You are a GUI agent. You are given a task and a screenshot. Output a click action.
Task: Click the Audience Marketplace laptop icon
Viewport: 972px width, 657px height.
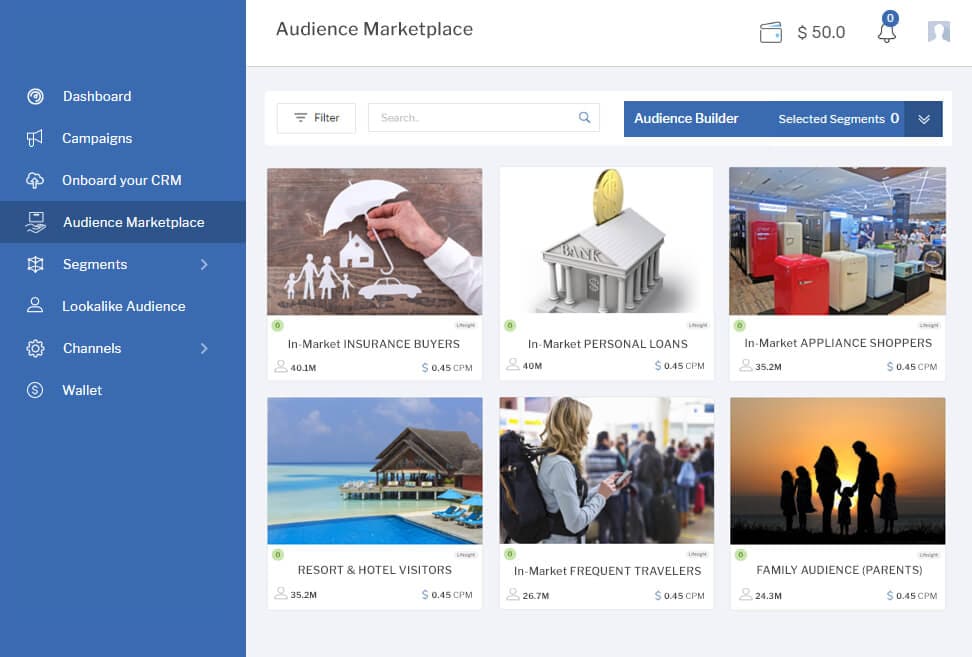35,222
